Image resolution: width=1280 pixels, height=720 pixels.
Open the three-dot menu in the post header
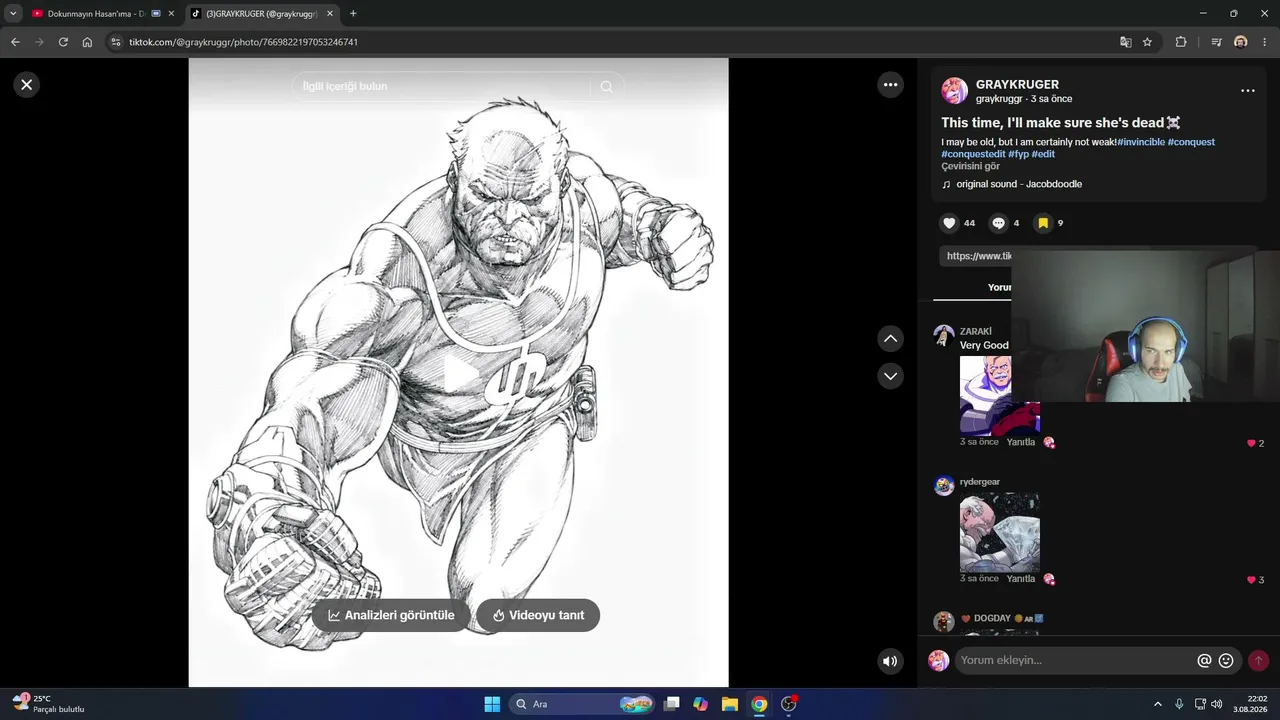(1248, 91)
